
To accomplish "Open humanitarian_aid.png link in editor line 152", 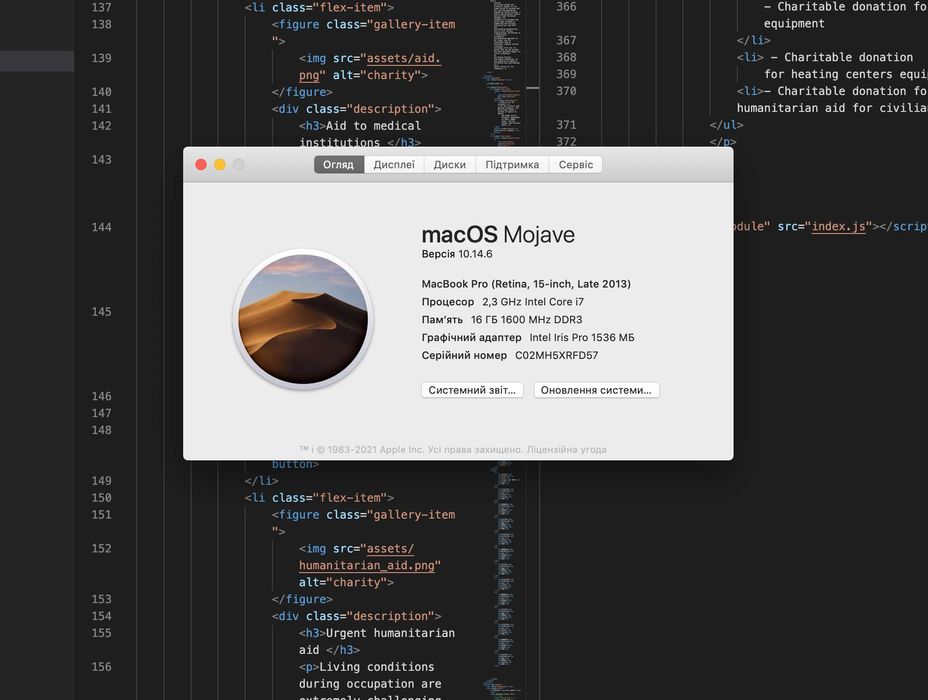I will click(x=367, y=566).
